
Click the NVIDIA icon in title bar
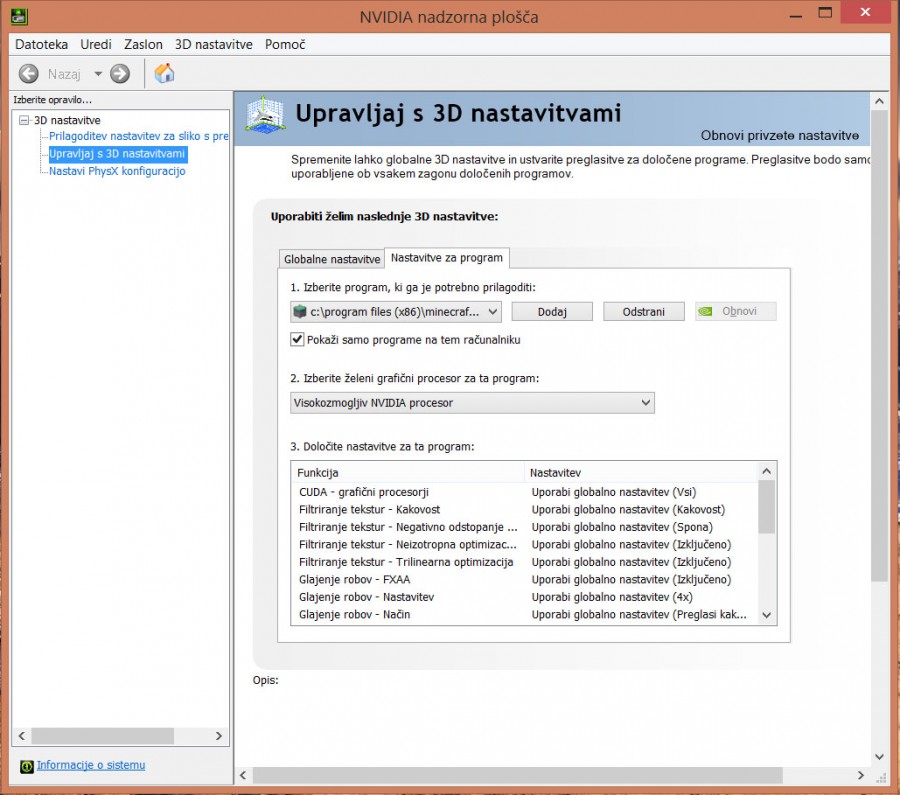point(18,16)
